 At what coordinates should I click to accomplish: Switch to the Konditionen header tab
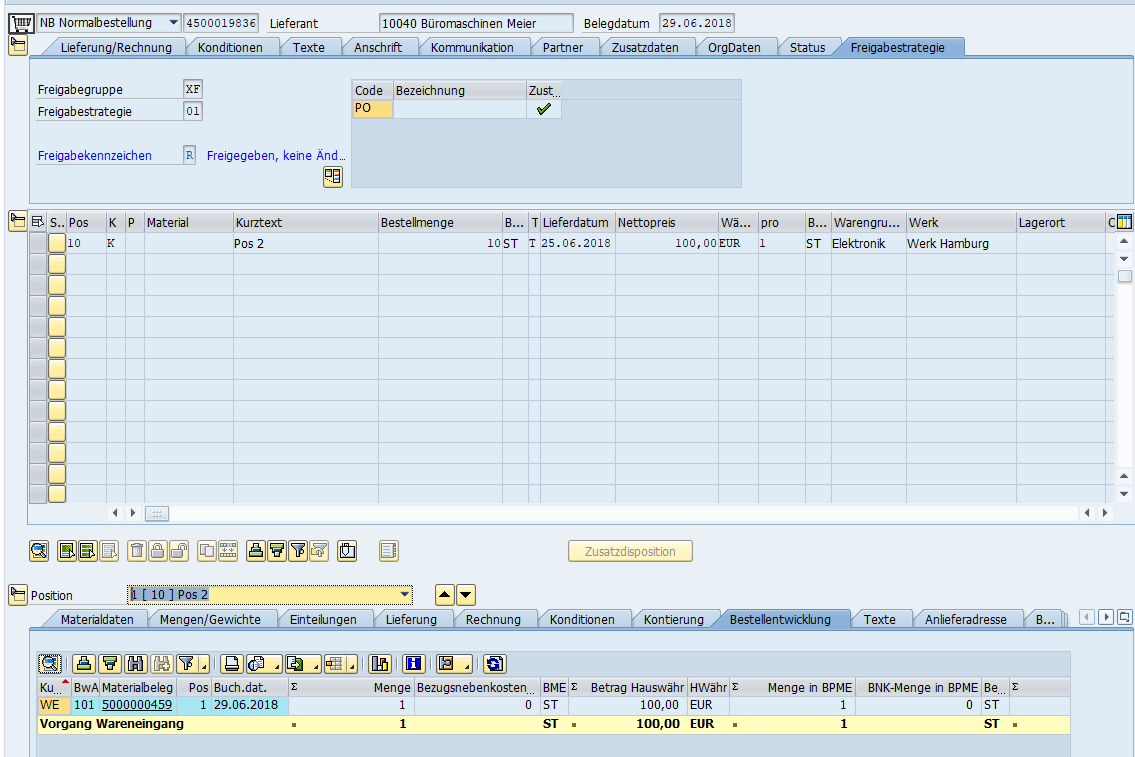pyautogui.click(x=230, y=47)
